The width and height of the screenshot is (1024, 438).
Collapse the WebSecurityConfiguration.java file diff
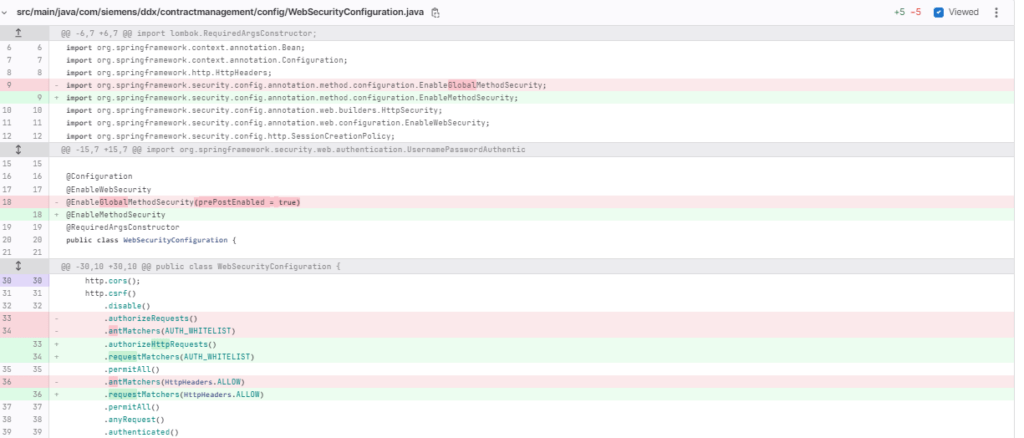tap(7, 12)
